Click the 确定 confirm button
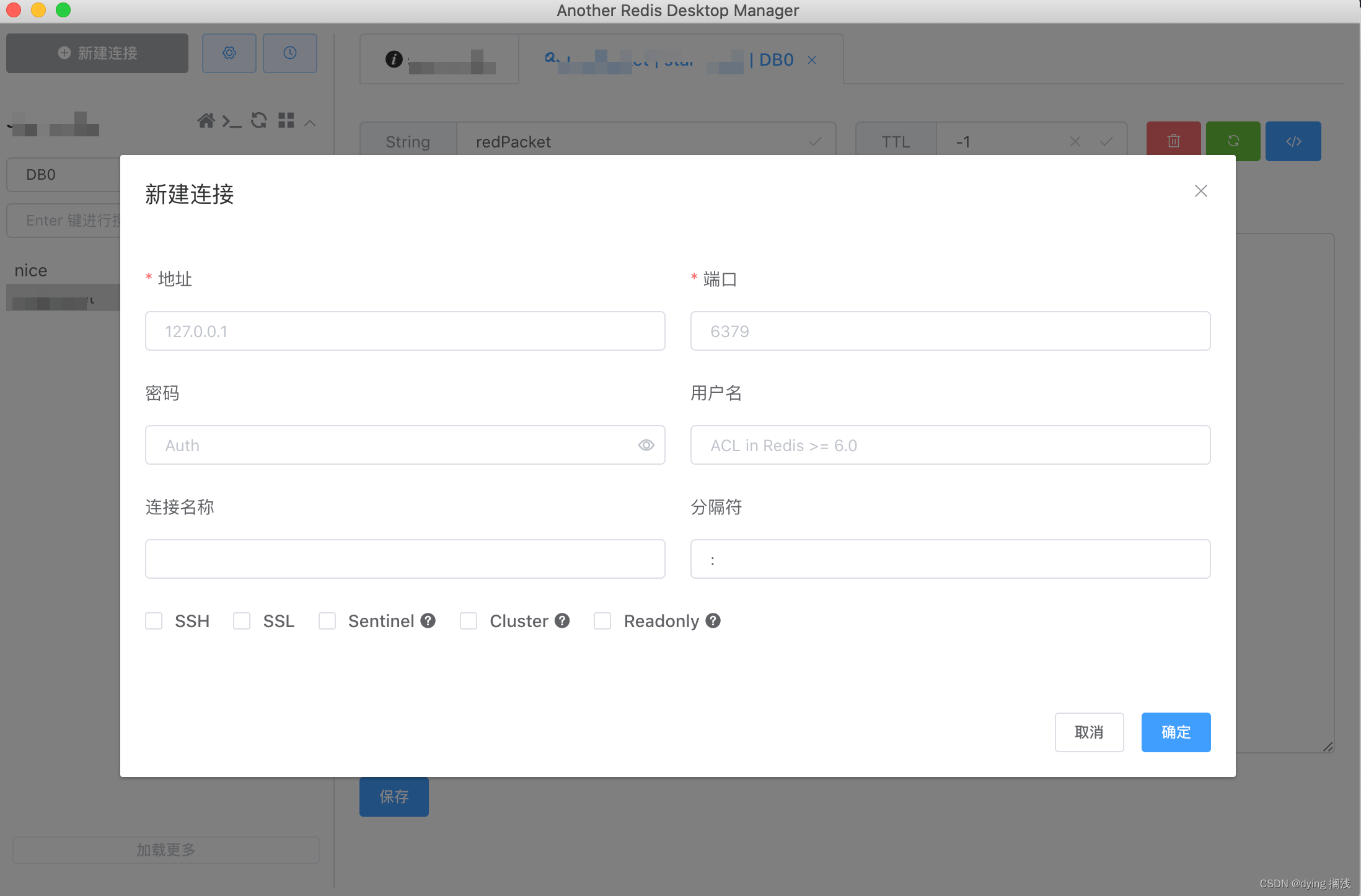This screenshot has width=1361, height=896. click(x=1176, y=732)
